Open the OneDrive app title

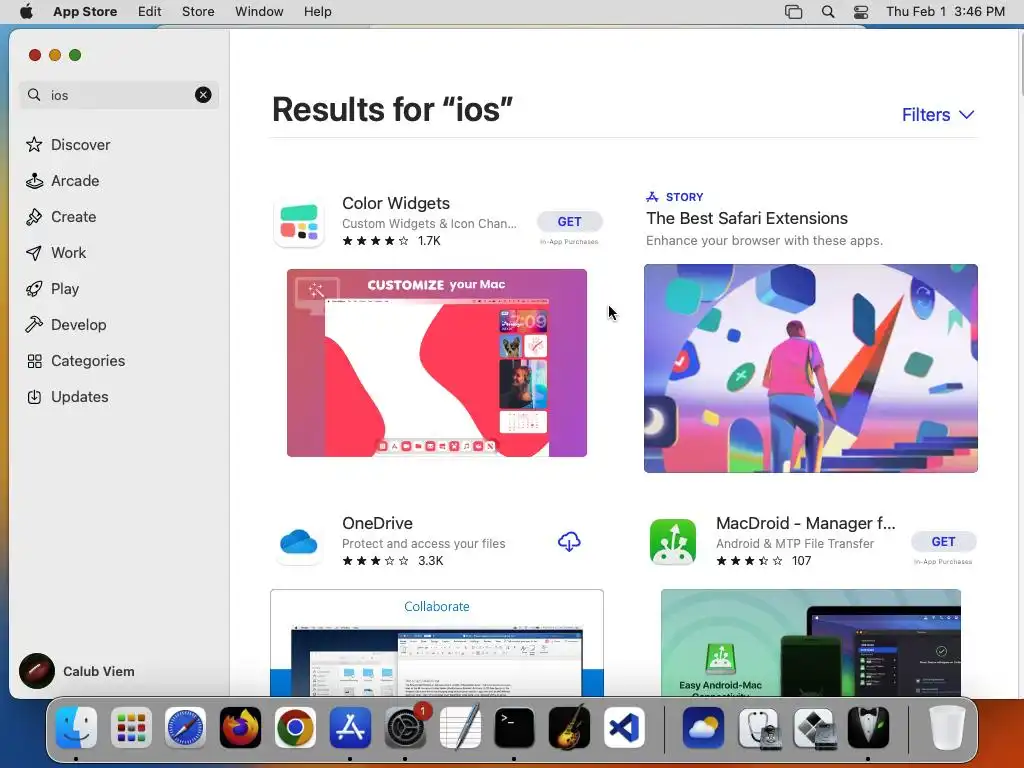[377, 523]
